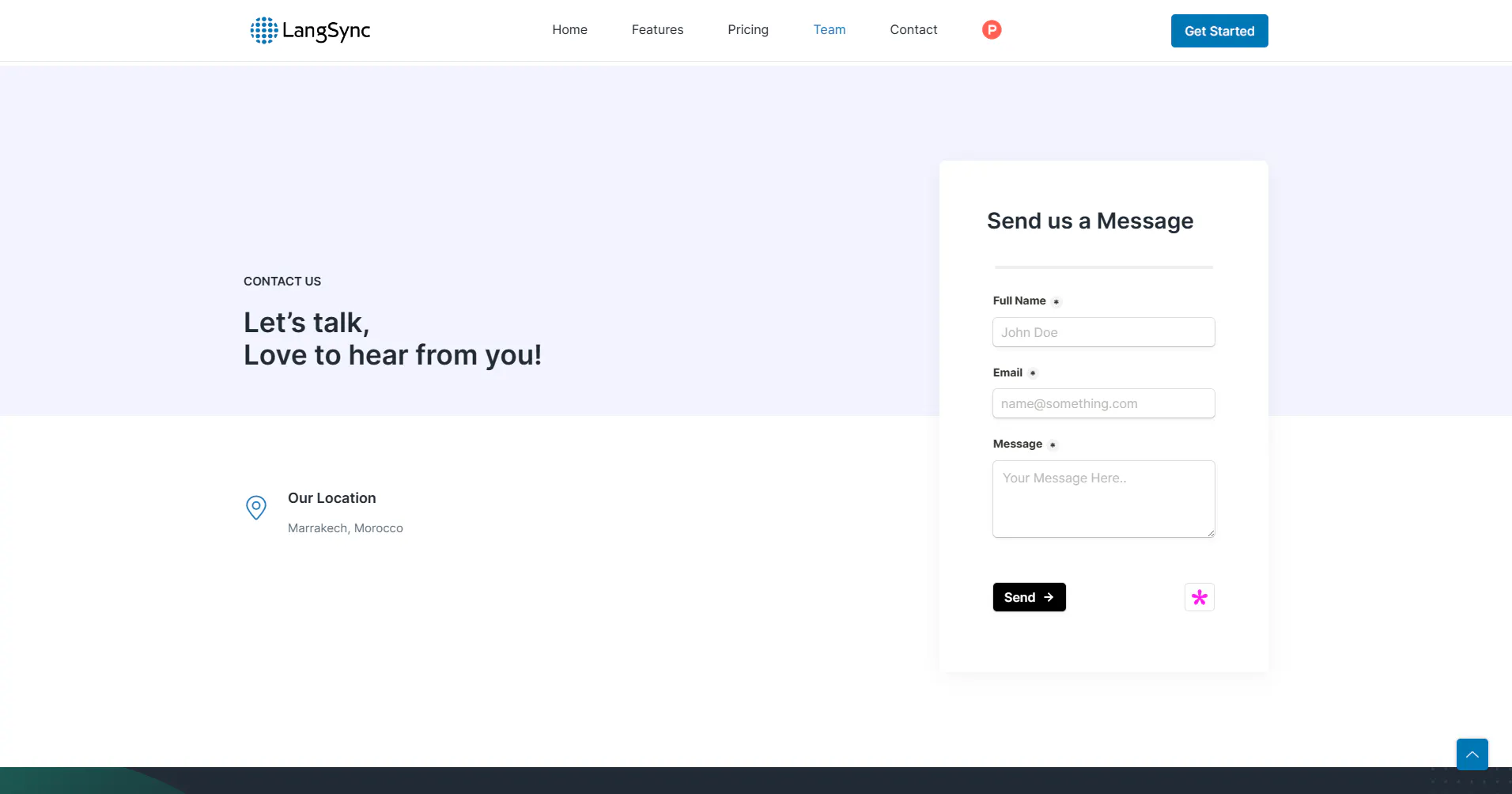This screenshot has width=1512, height=794.
Task: Click the Get Started button
Action: click(1219, 31)
